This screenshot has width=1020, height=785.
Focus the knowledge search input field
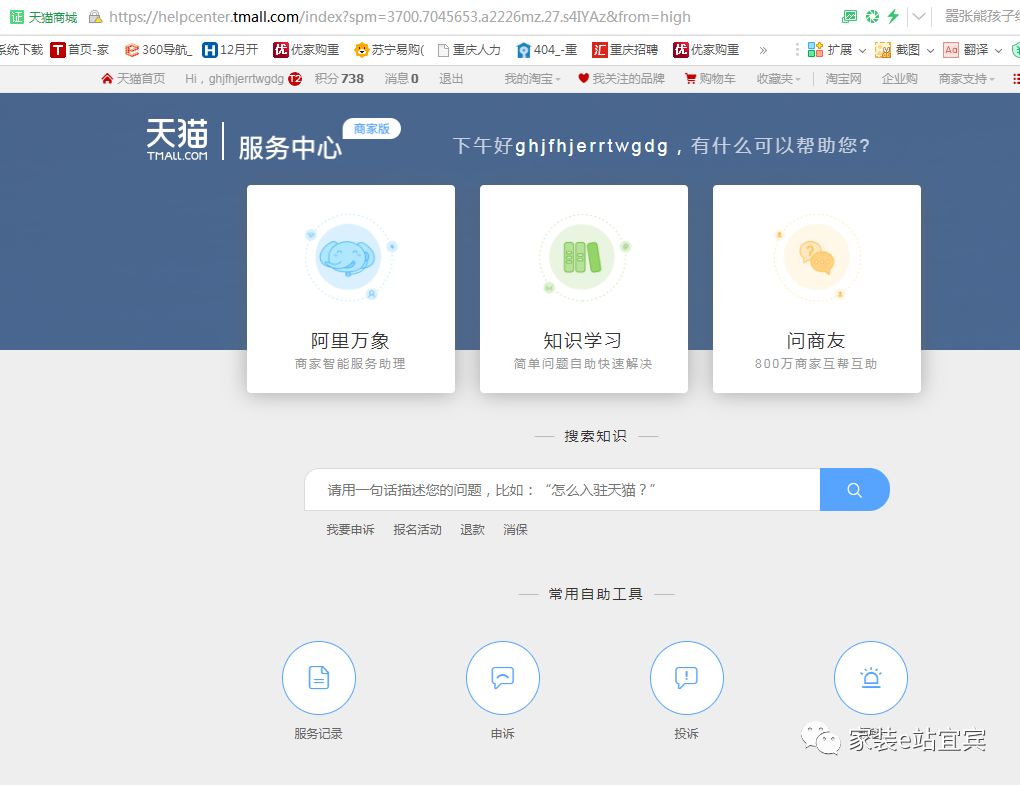[562, 490]
